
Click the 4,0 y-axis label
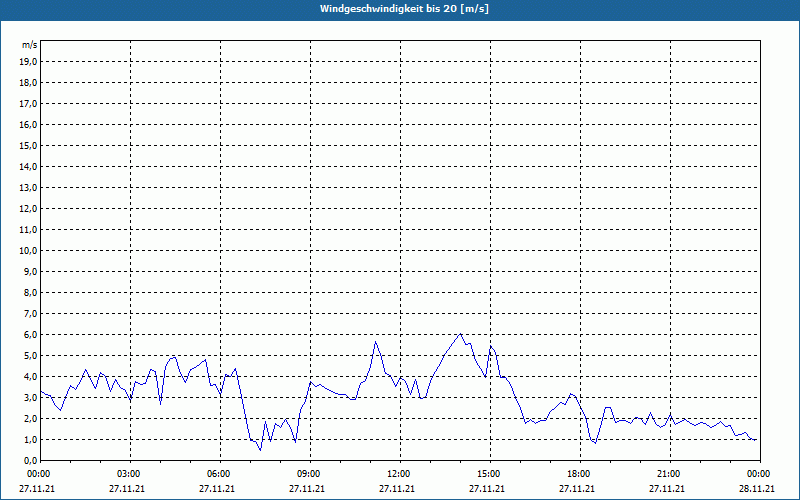click(30, 377)
